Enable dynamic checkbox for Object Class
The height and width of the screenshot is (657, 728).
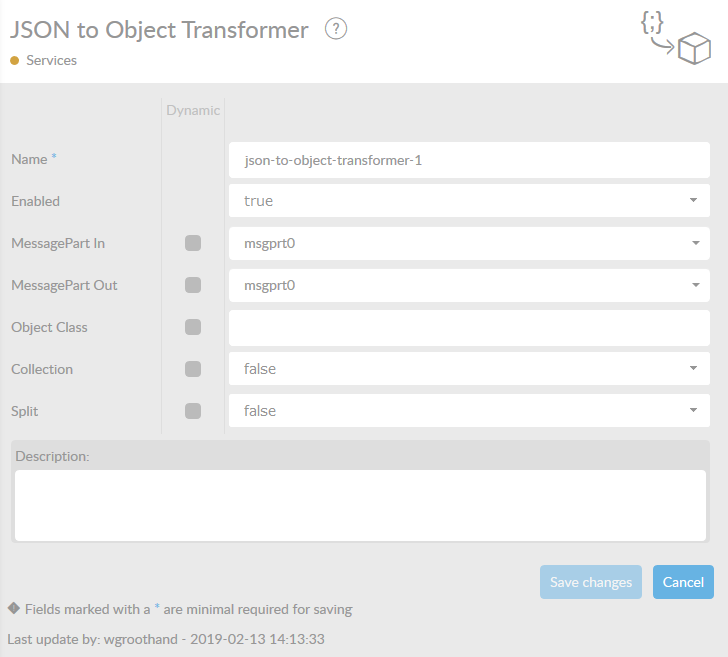[x=193, y=327]
